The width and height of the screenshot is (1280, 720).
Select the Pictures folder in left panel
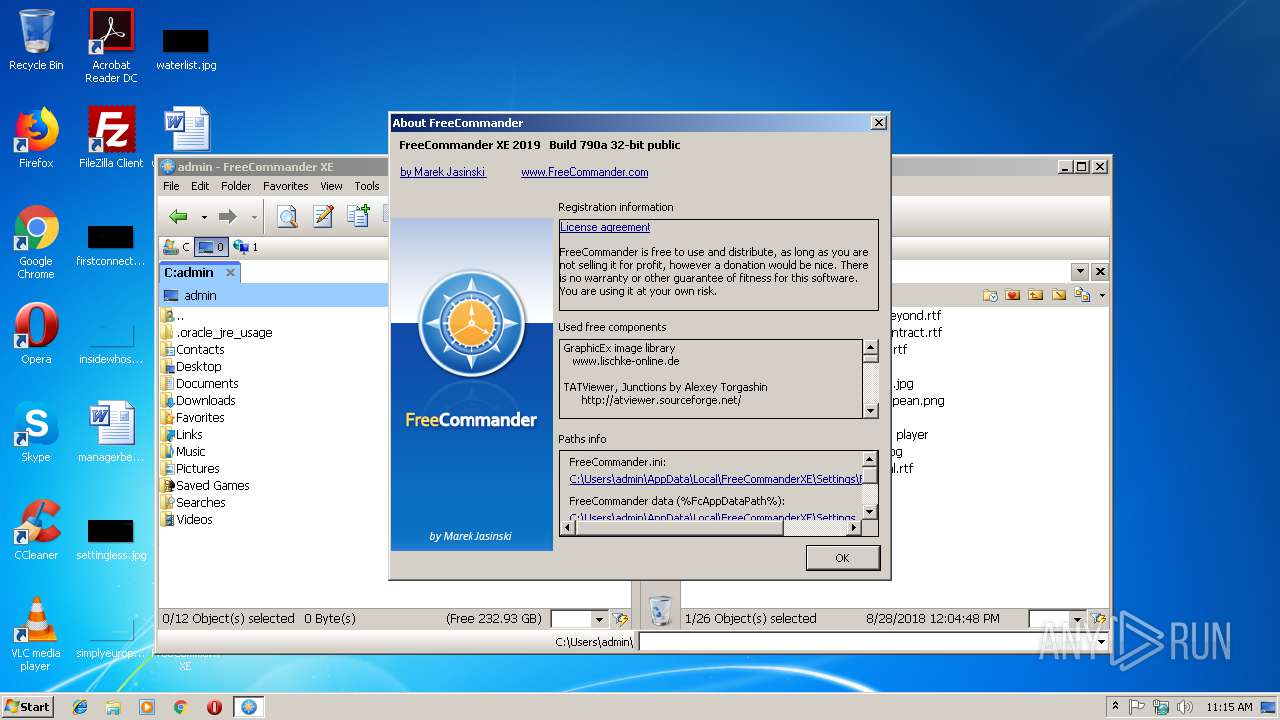click(198, 468)
